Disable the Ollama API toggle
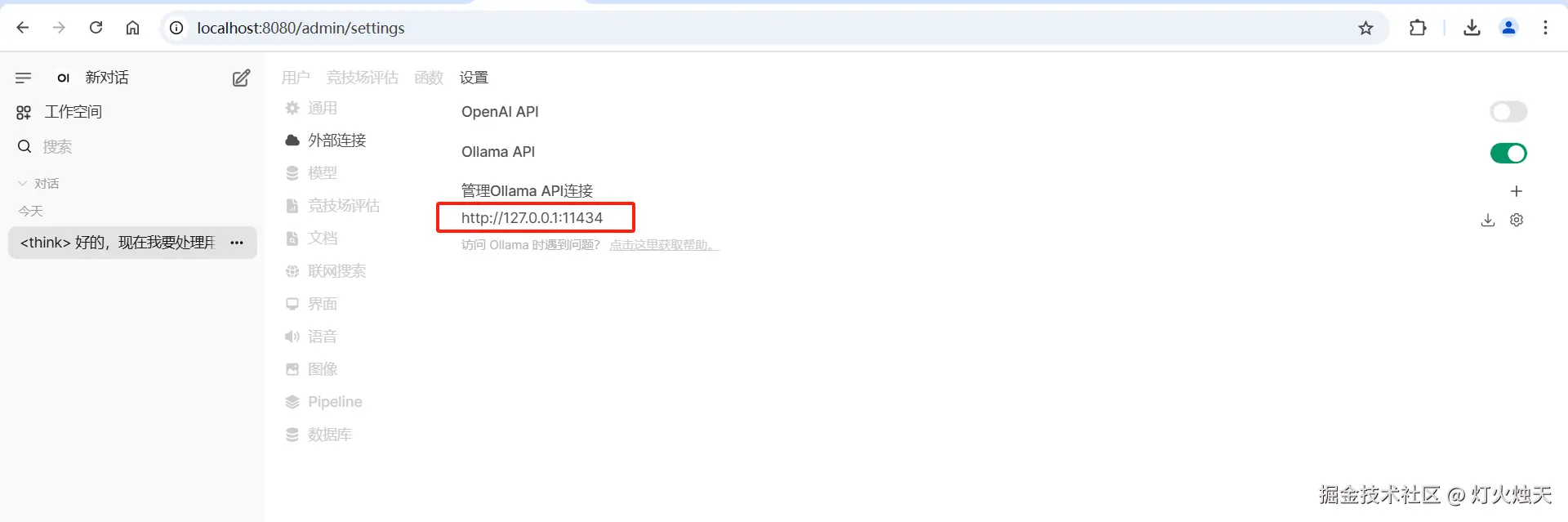The width and height of the screenshot is (1568, 522). [x=1508, y=153]
